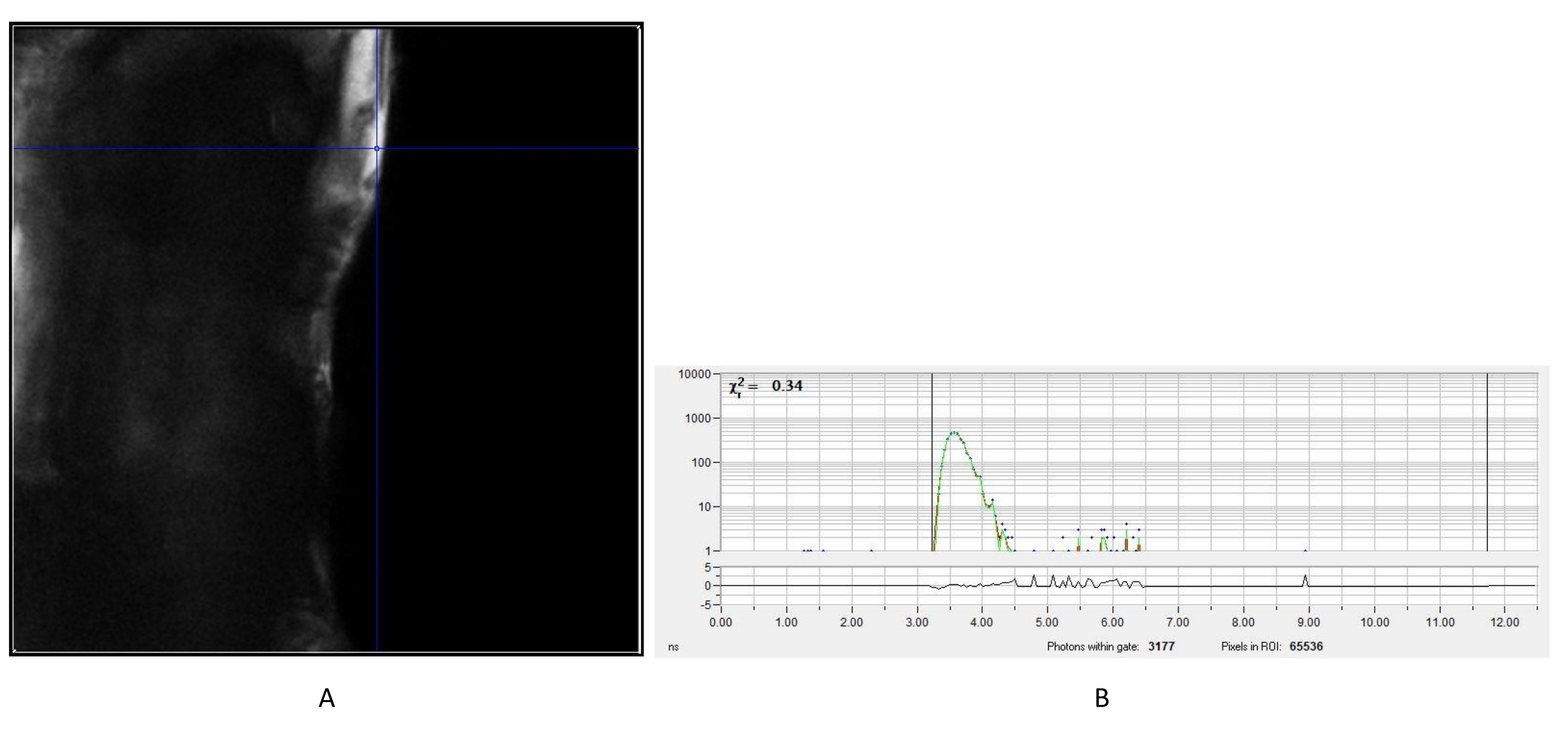Click the right gate cursor near 11.75 ns
Viewport: 1568px width, 734px height.
coord(1487,463)
